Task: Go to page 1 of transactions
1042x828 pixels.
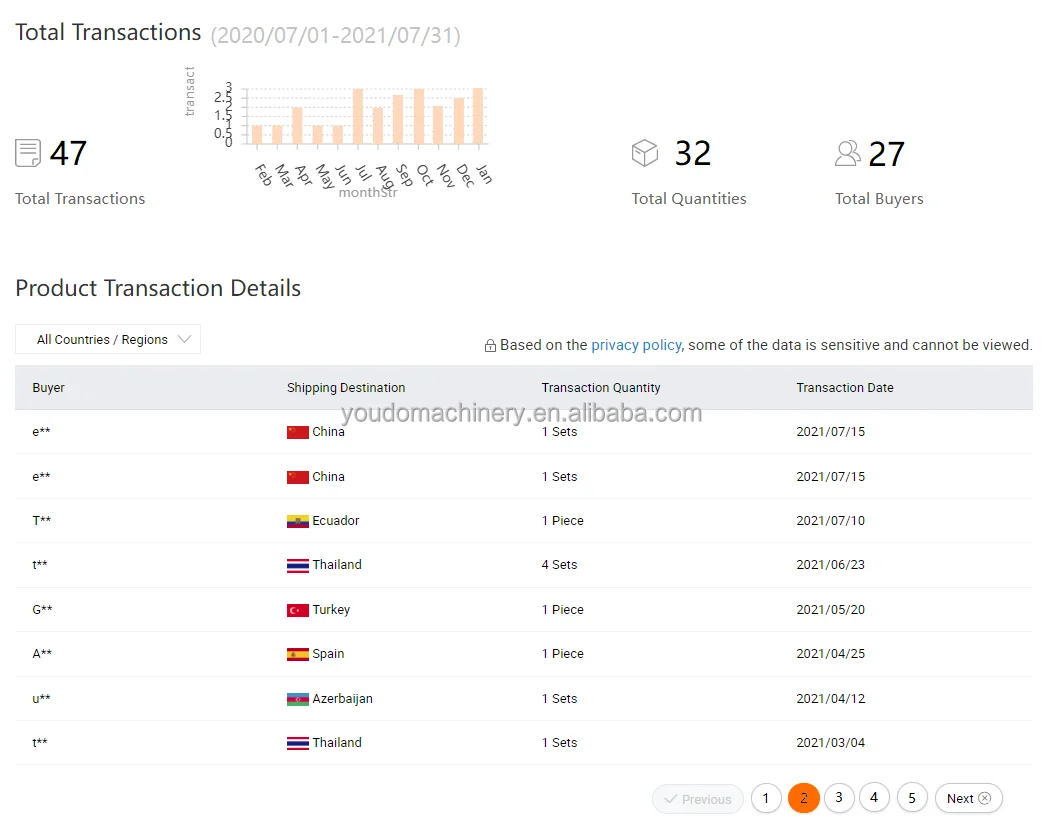Action: pyautogui.click(x=766, y=798)
